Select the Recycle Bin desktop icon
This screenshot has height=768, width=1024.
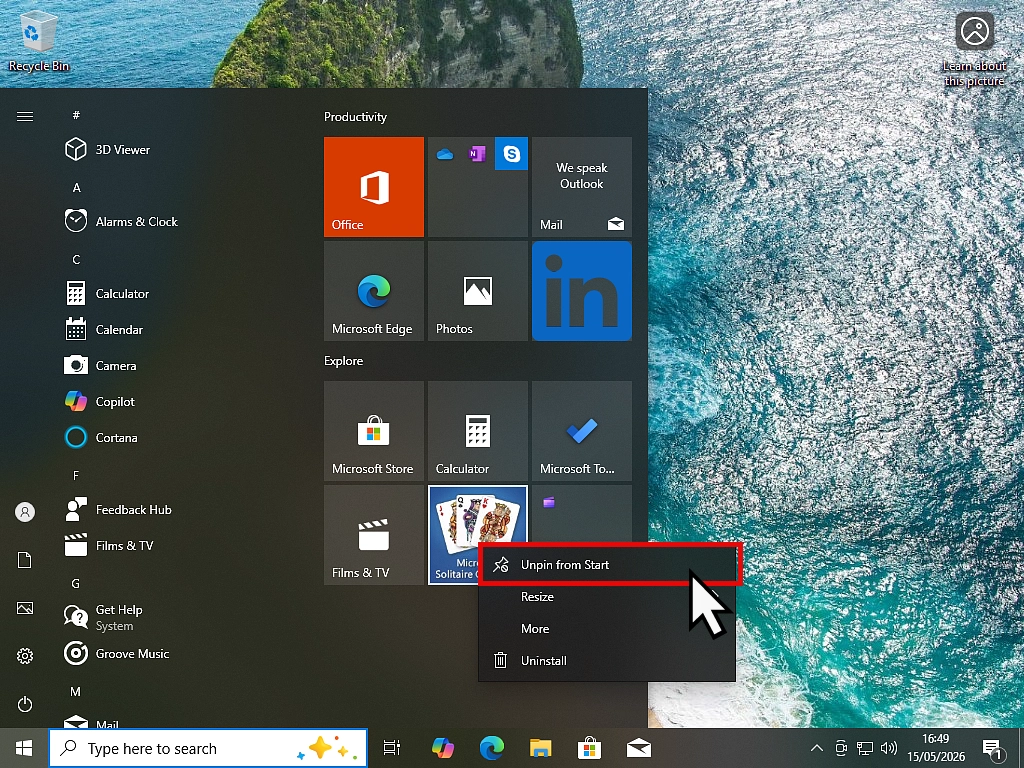click(x=39, y=41)
